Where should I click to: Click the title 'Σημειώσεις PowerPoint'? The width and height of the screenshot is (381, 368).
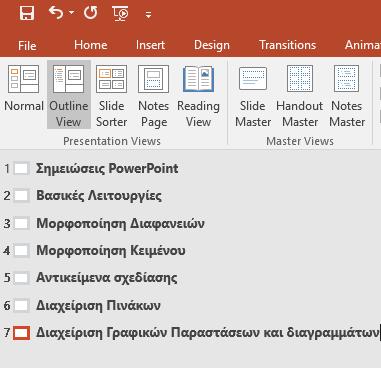click(107, 168)
